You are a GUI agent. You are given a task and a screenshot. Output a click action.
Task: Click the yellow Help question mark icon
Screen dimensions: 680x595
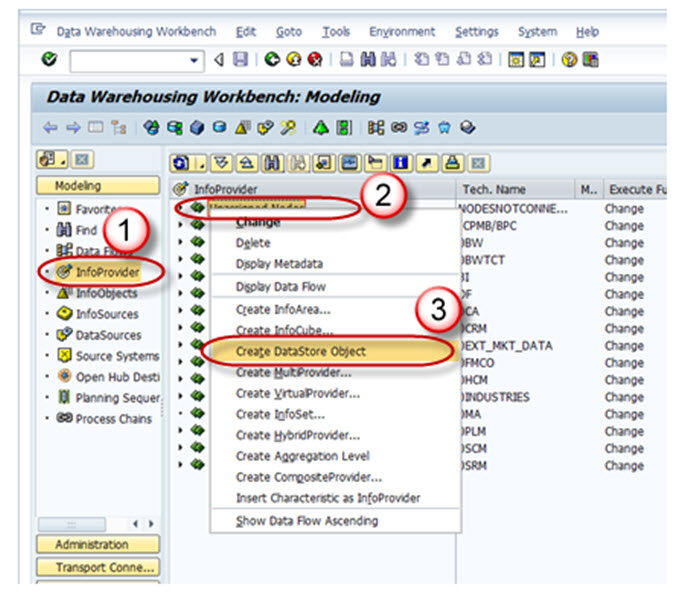tap(569, 61)
